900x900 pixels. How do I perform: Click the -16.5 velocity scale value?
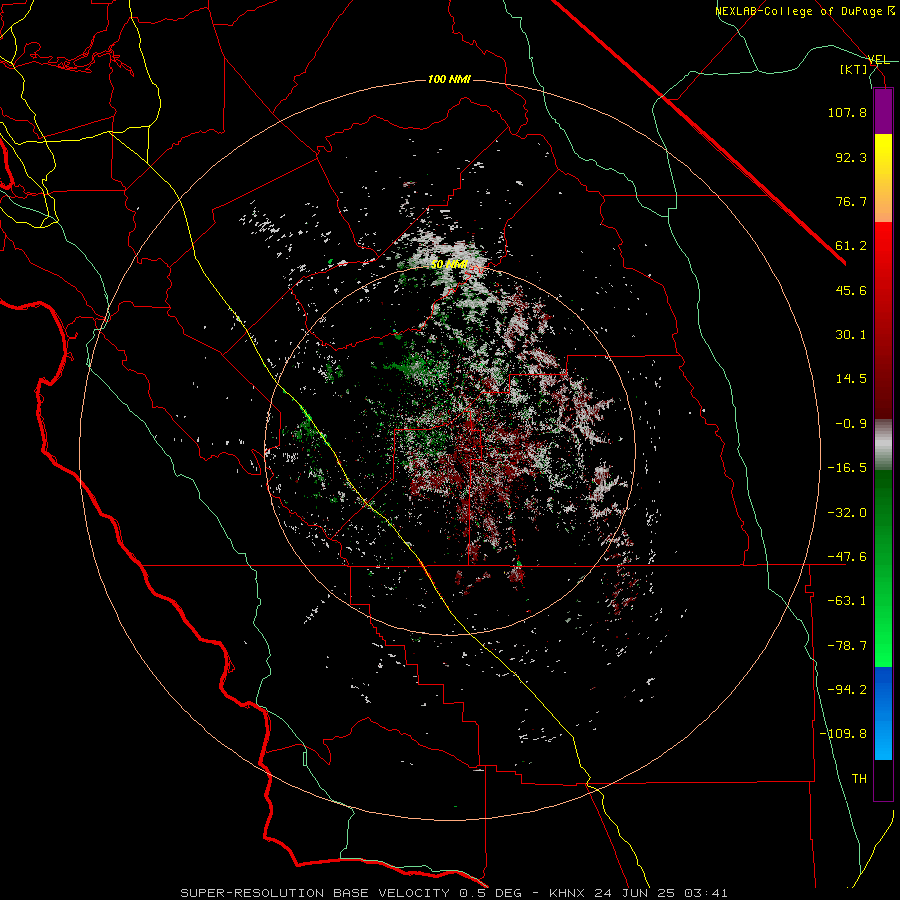click(847, 468)
